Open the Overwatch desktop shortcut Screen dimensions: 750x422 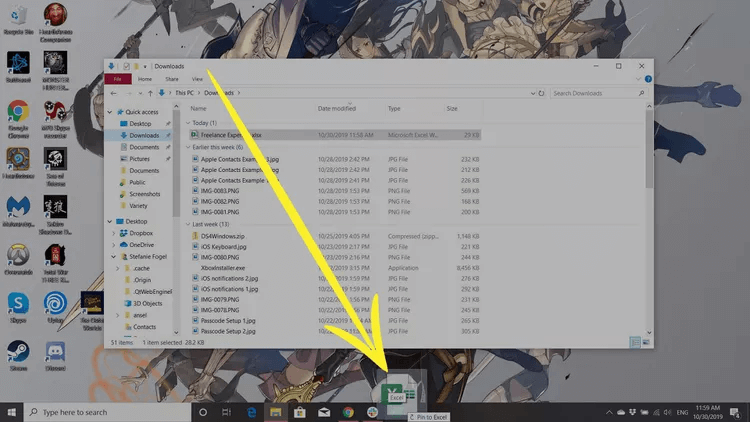pos(18,259)
